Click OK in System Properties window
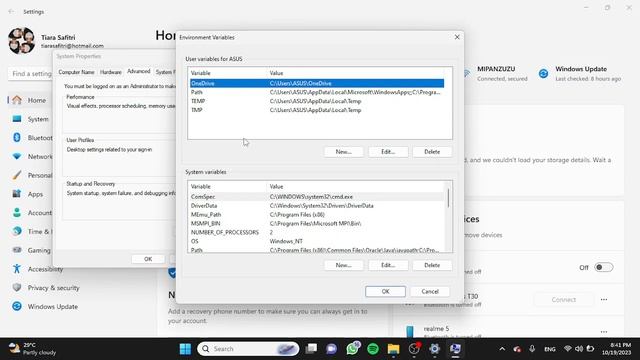 click(x=148, y=259)
